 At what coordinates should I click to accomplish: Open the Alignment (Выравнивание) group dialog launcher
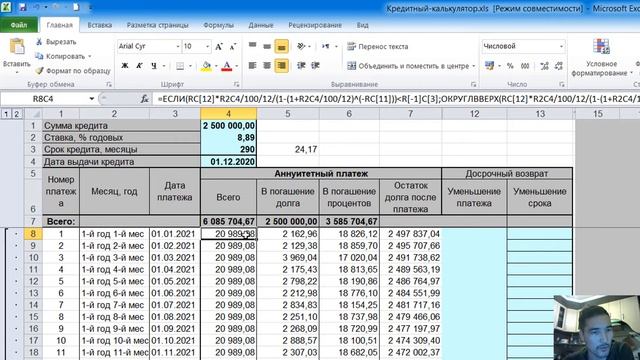(x=473, y=84)
